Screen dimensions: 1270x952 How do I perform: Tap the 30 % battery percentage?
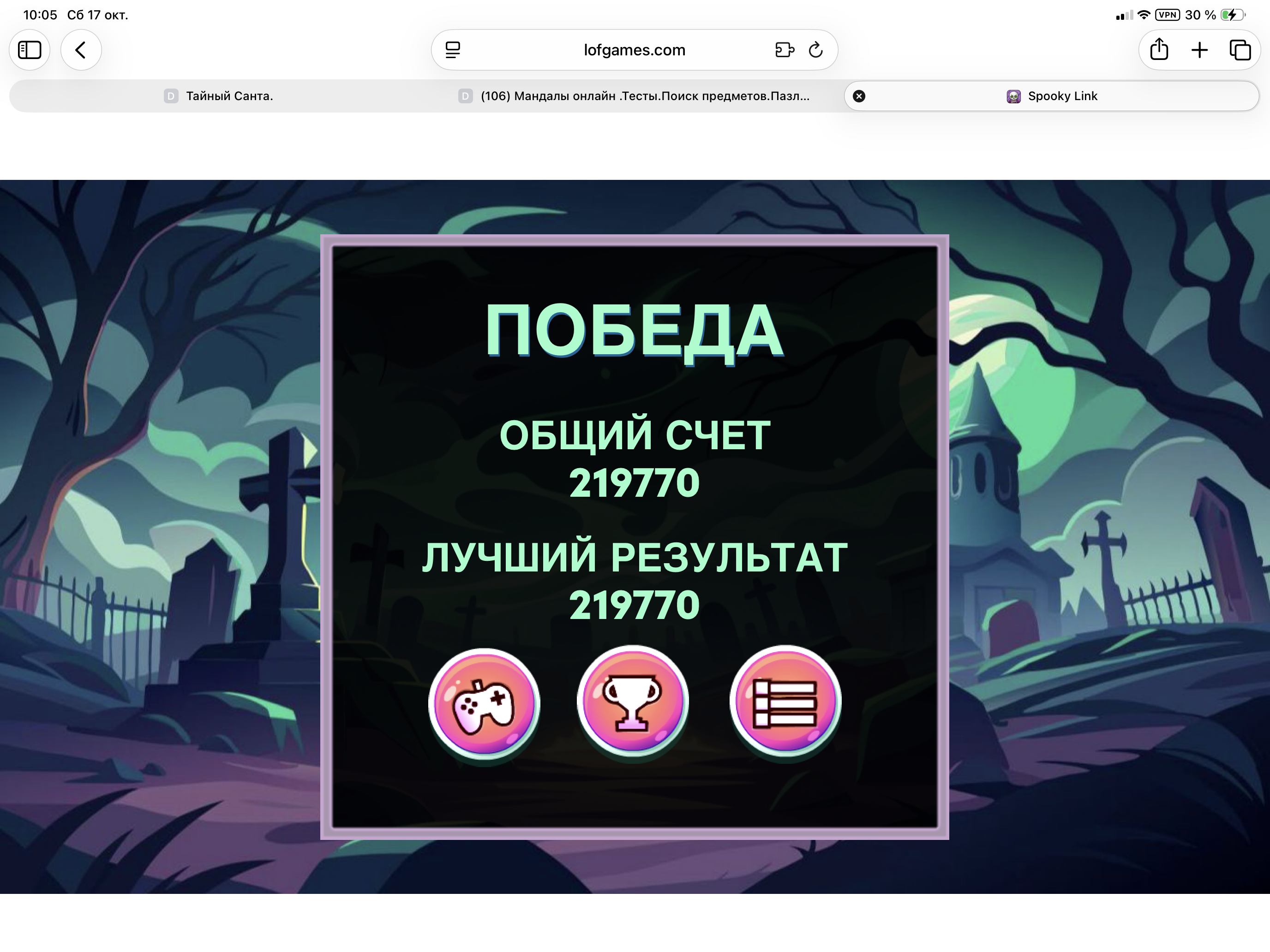tap(1200, 15)
